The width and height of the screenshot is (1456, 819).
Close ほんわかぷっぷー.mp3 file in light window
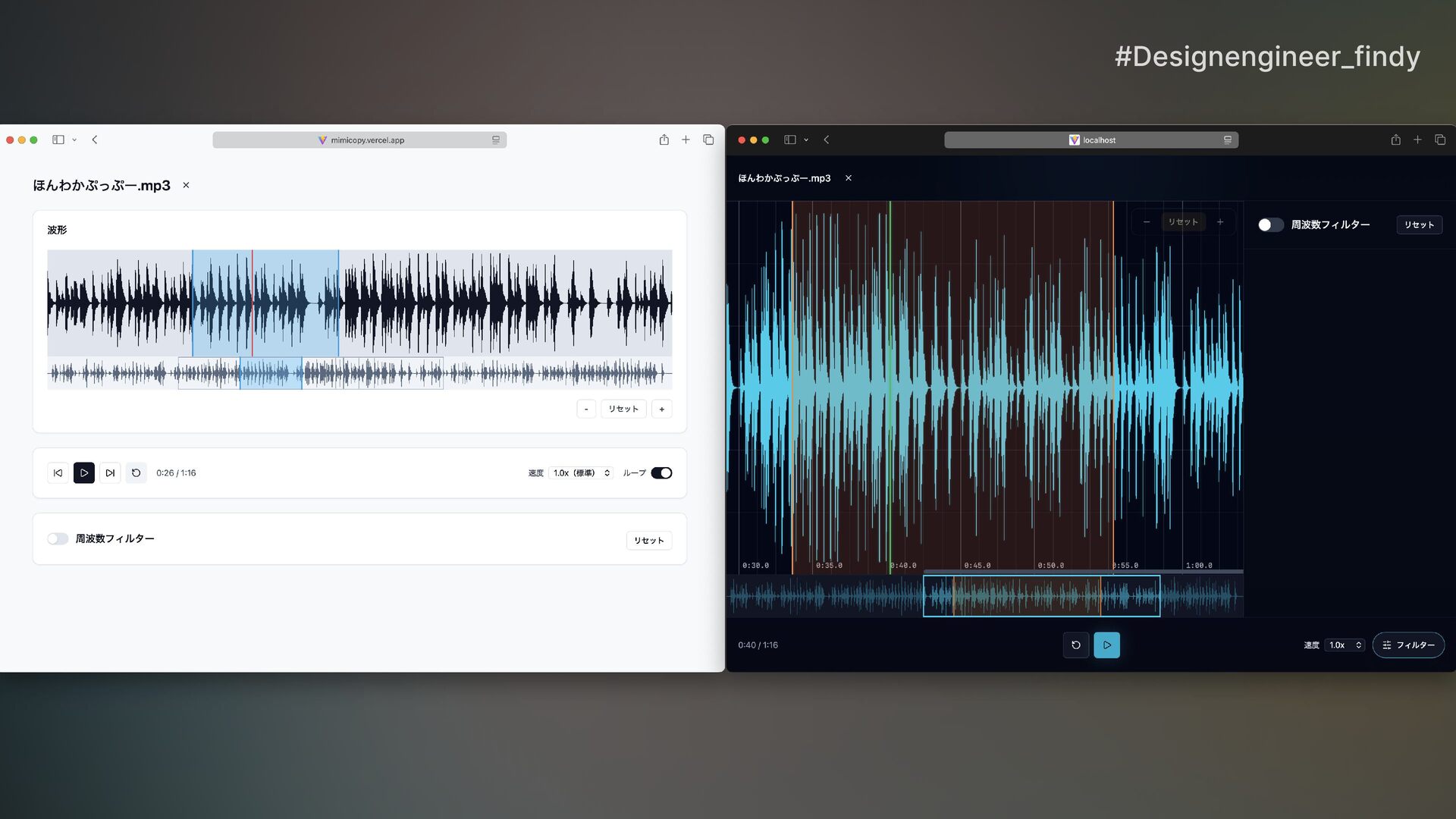click(186, 185)
